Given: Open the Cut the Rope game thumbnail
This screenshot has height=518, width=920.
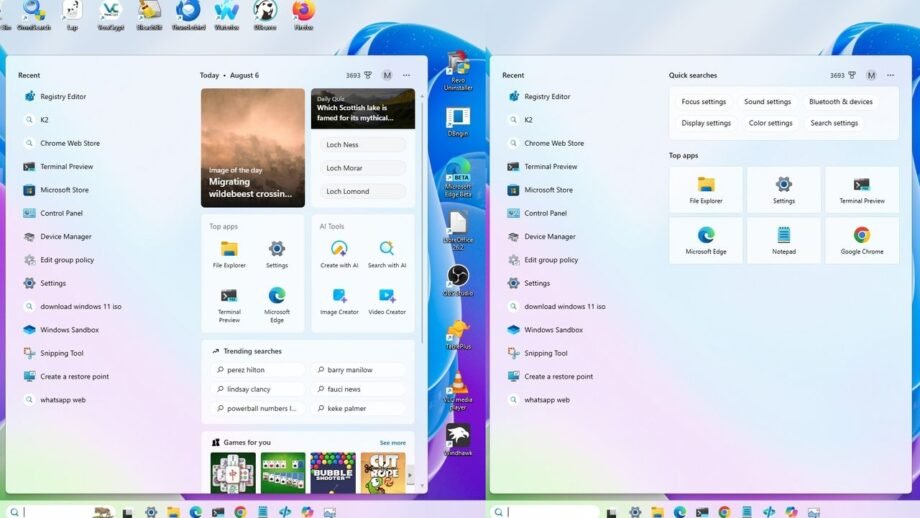Looking at the screenshot, I should pos(383,473).
